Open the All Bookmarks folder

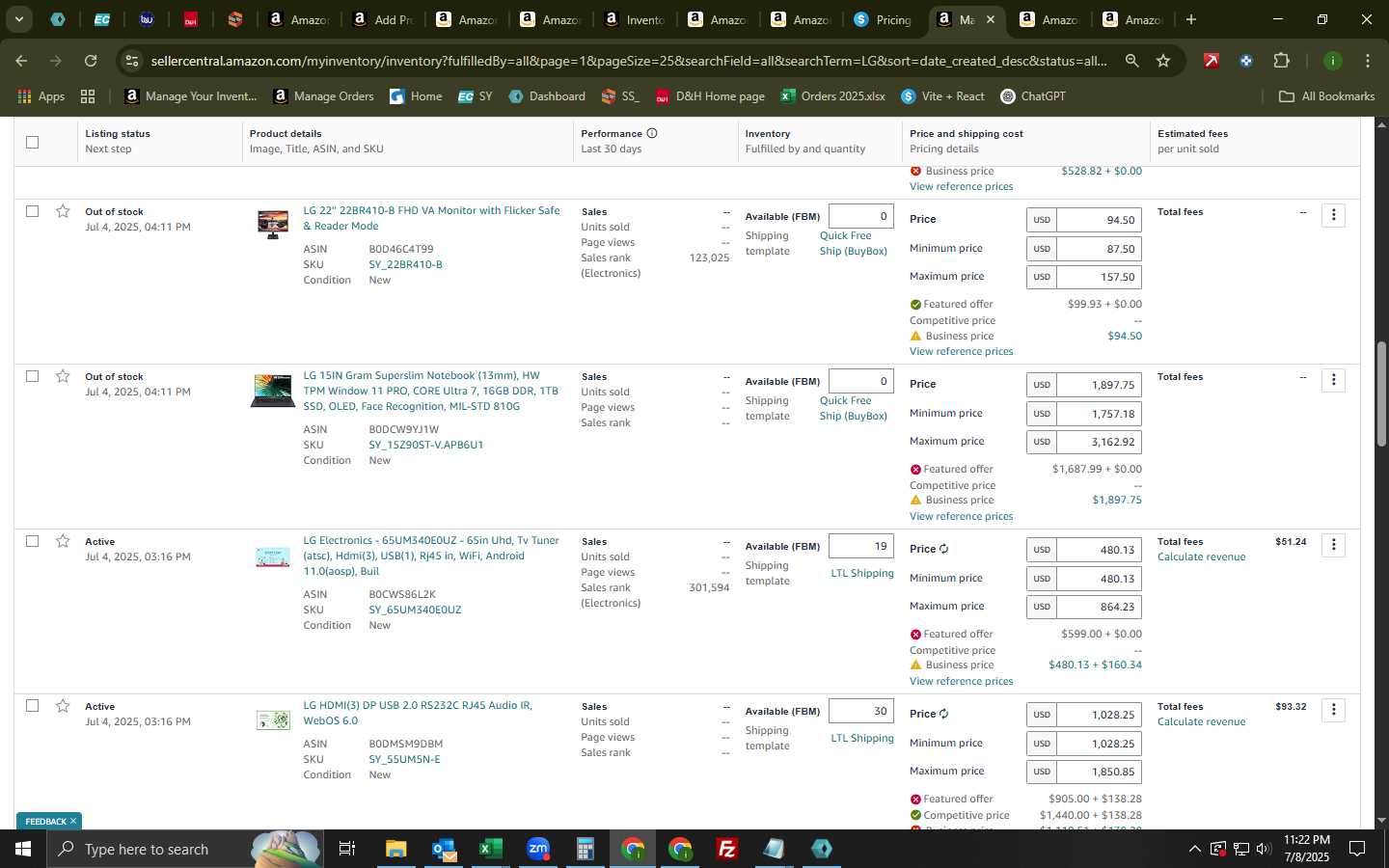tap(1326, 96)
